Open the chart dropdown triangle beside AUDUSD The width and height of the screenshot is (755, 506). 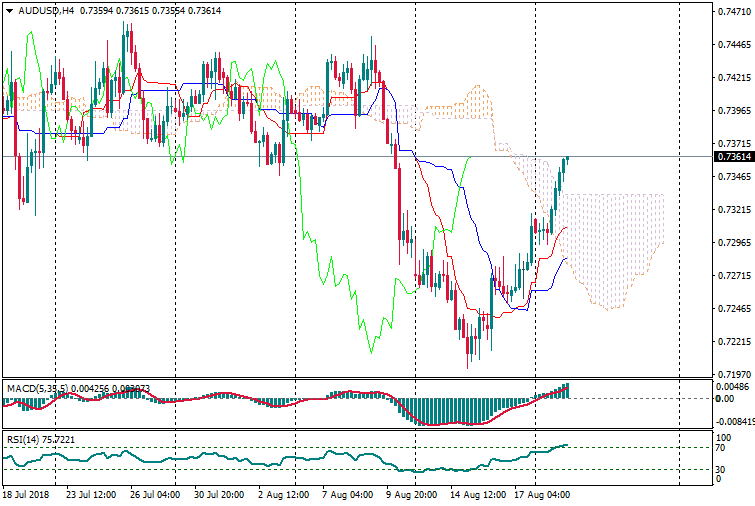(10, 11)
